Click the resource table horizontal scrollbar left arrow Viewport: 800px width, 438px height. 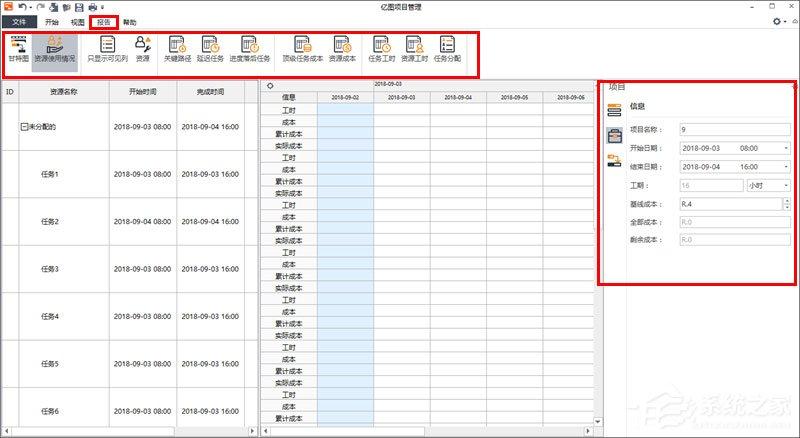tap(6, 432)
